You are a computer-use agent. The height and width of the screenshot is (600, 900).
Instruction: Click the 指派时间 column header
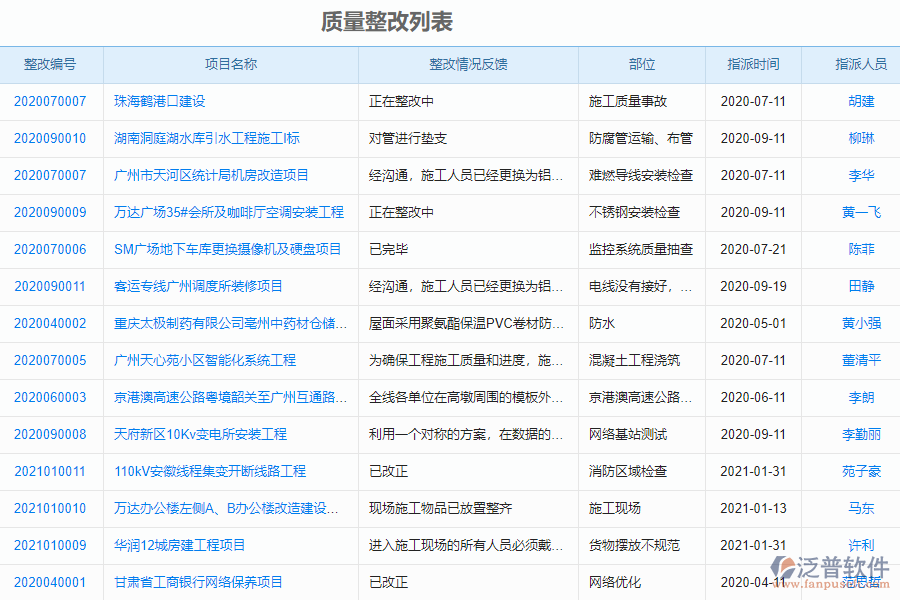point(753,64)
